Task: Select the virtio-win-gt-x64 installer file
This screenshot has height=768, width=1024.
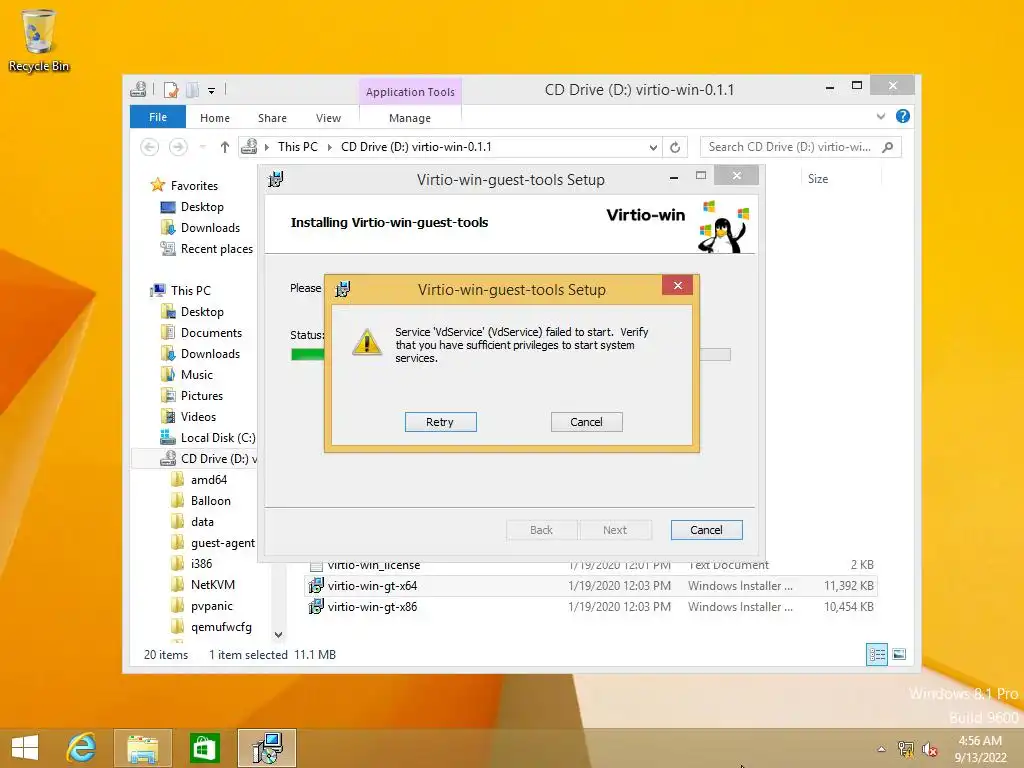Action: (x=591, y=586)
